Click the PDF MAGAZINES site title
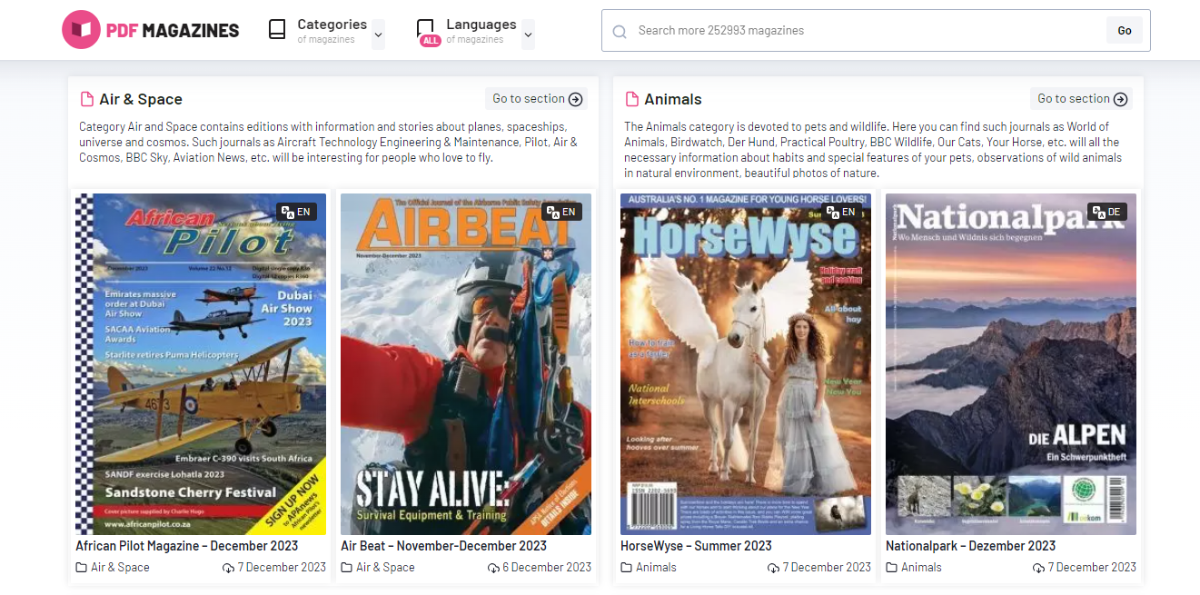1200x595 pixels. 173,31
